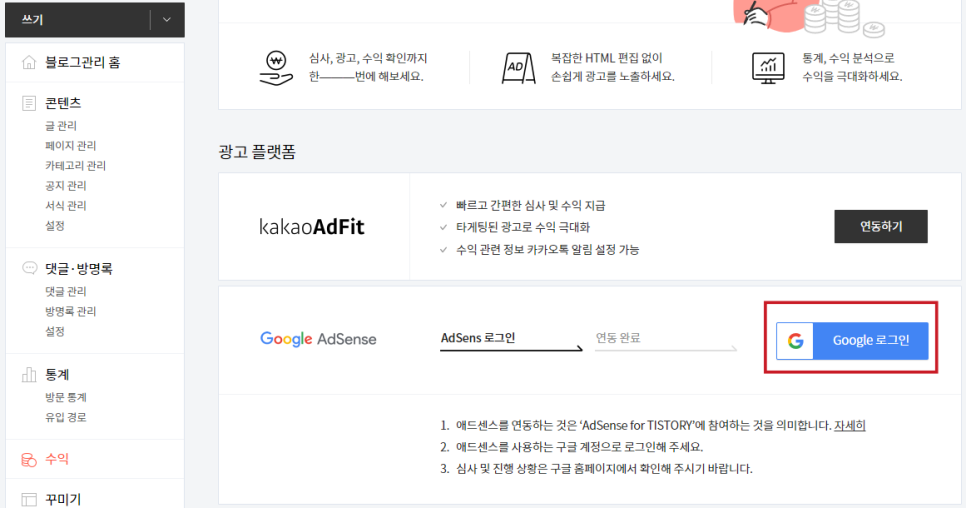
Task: Open the 콘텐츠 section heading
Action: tap(63, 103)
